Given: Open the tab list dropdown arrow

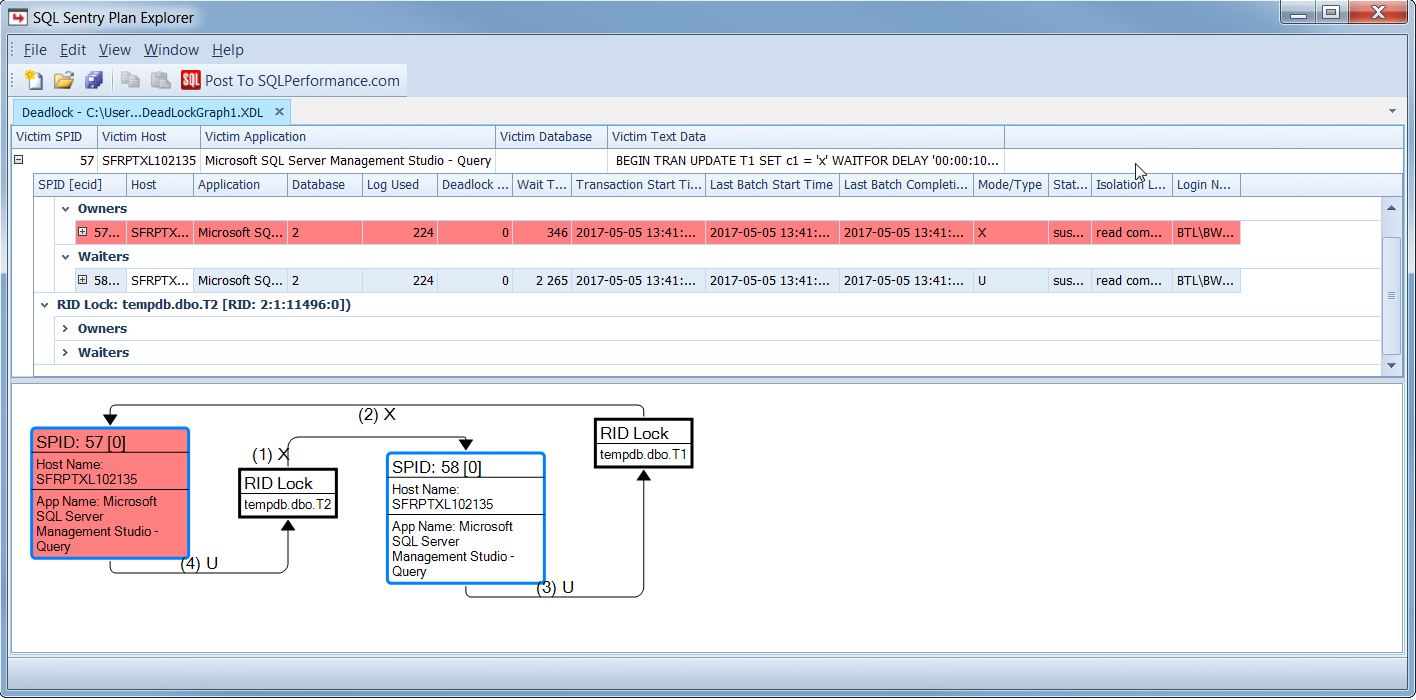Looking at the screenshot, I should point(1393,111).
